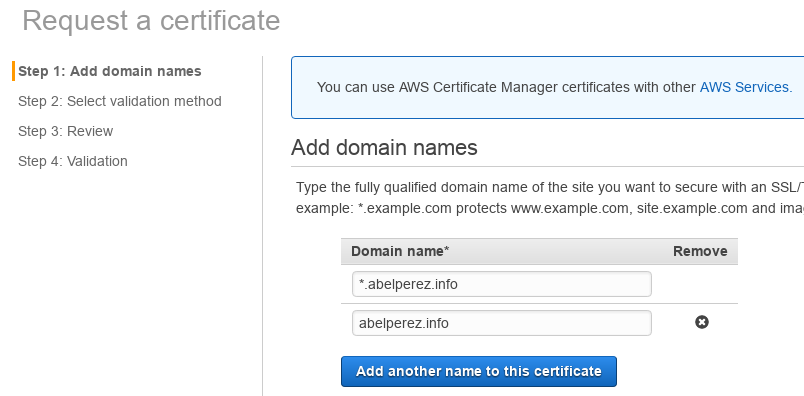Viewport: 804px width, 396px height.
Task: Click the AWS Certificate Manager info banner text
Action: click(554, 87)
